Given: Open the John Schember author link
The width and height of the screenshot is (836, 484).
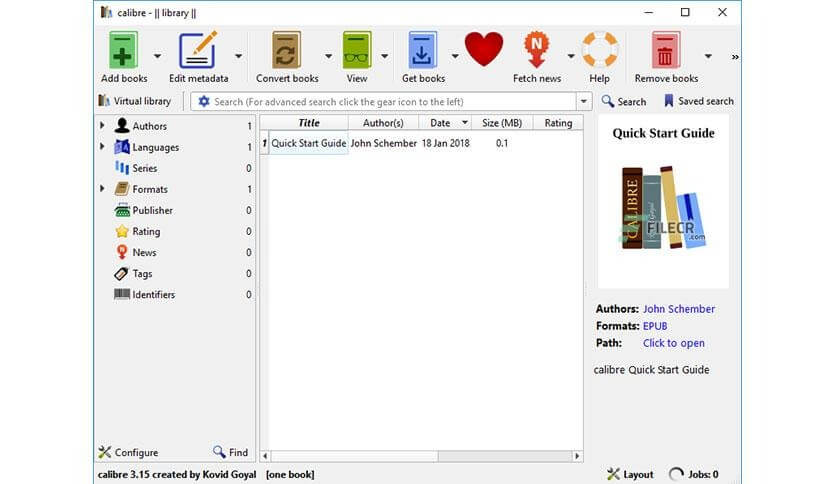Looking at the screenshot, I should click(x=678, y=309).
